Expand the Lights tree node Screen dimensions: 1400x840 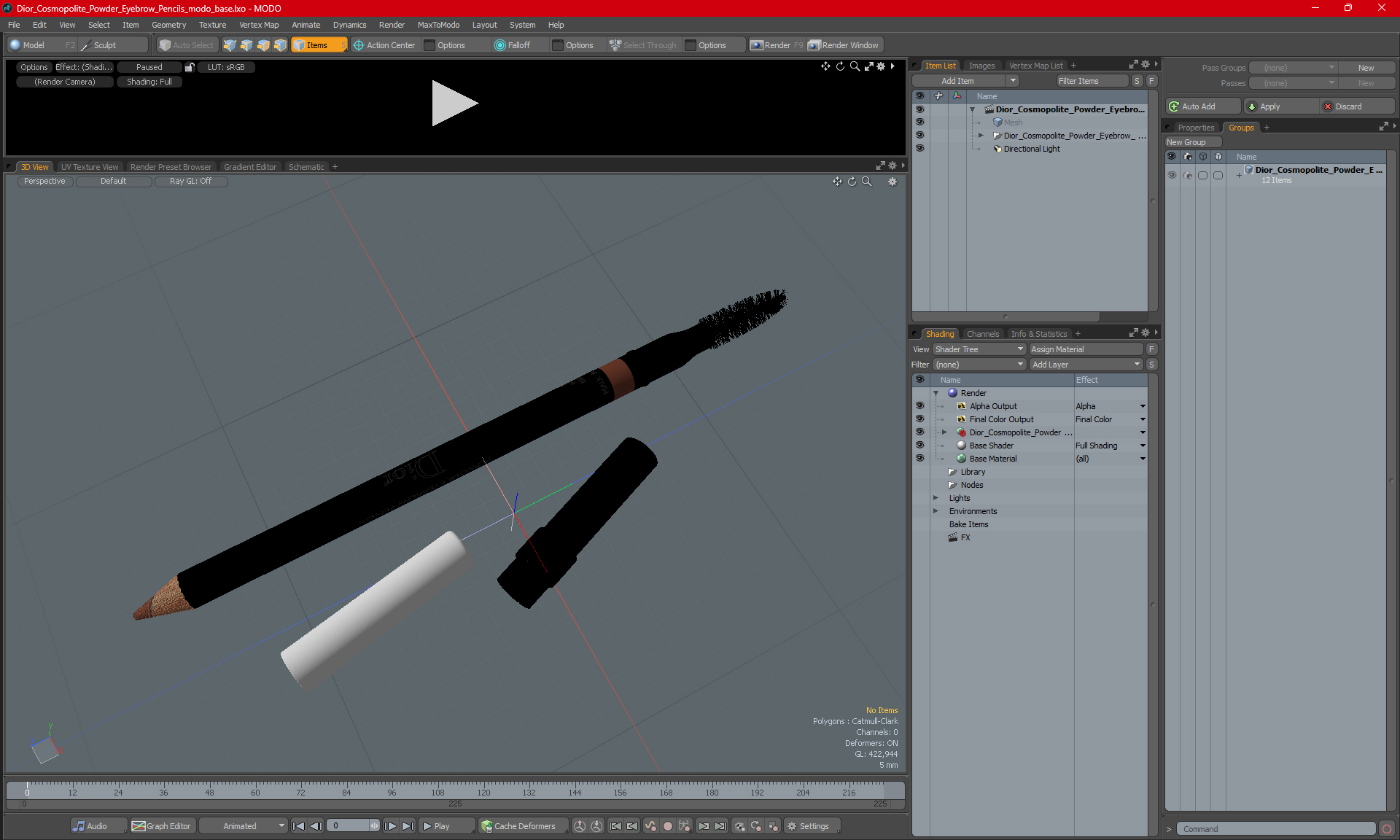pyautogui.click(x=936, y=498)
